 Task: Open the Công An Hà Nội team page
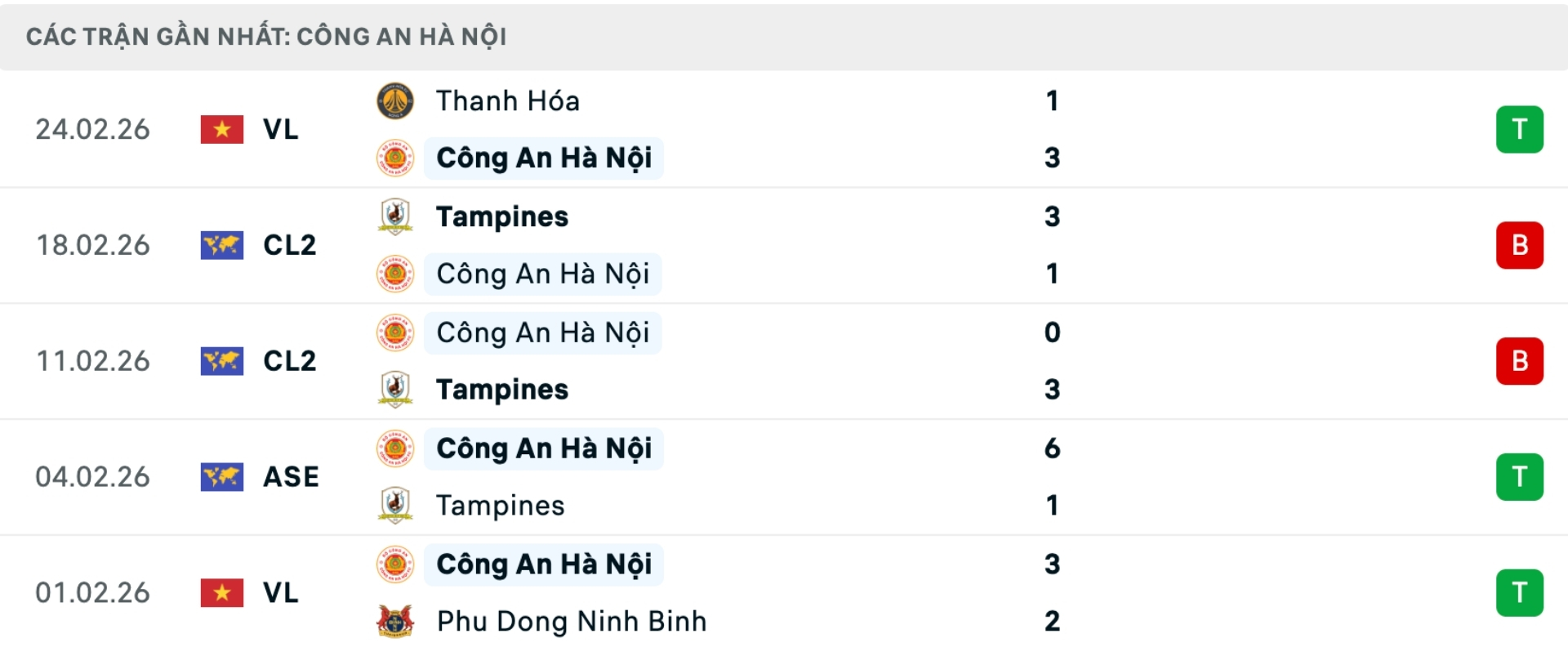[544, 158]
